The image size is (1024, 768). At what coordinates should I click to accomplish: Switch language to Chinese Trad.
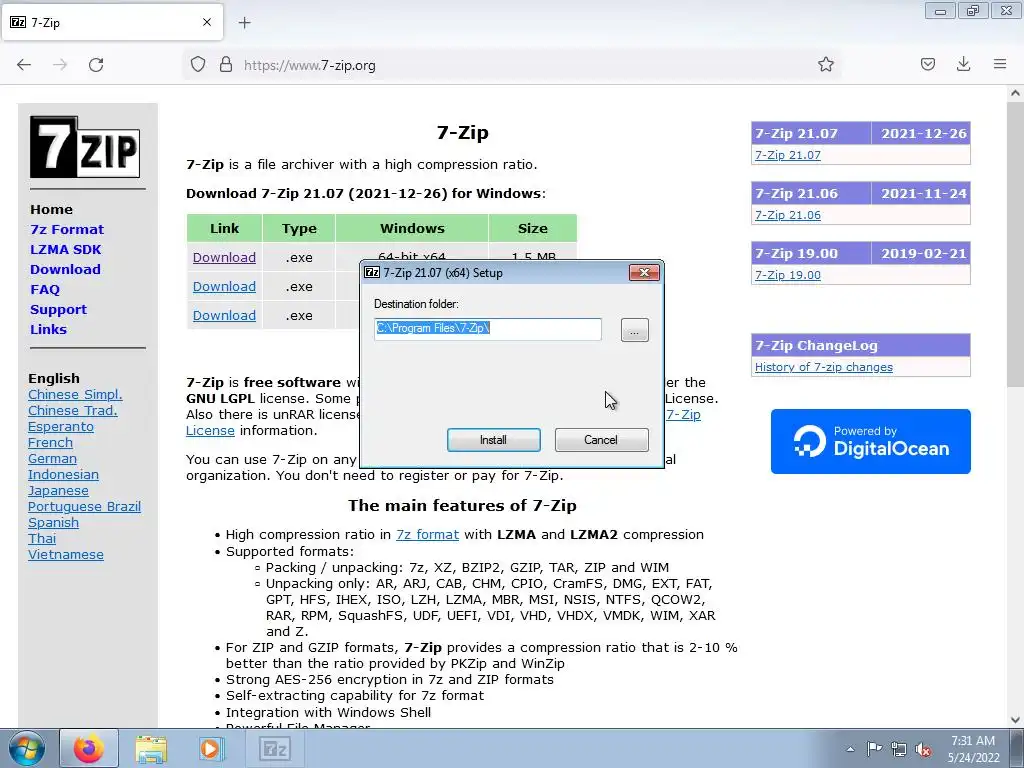point(72,411)
